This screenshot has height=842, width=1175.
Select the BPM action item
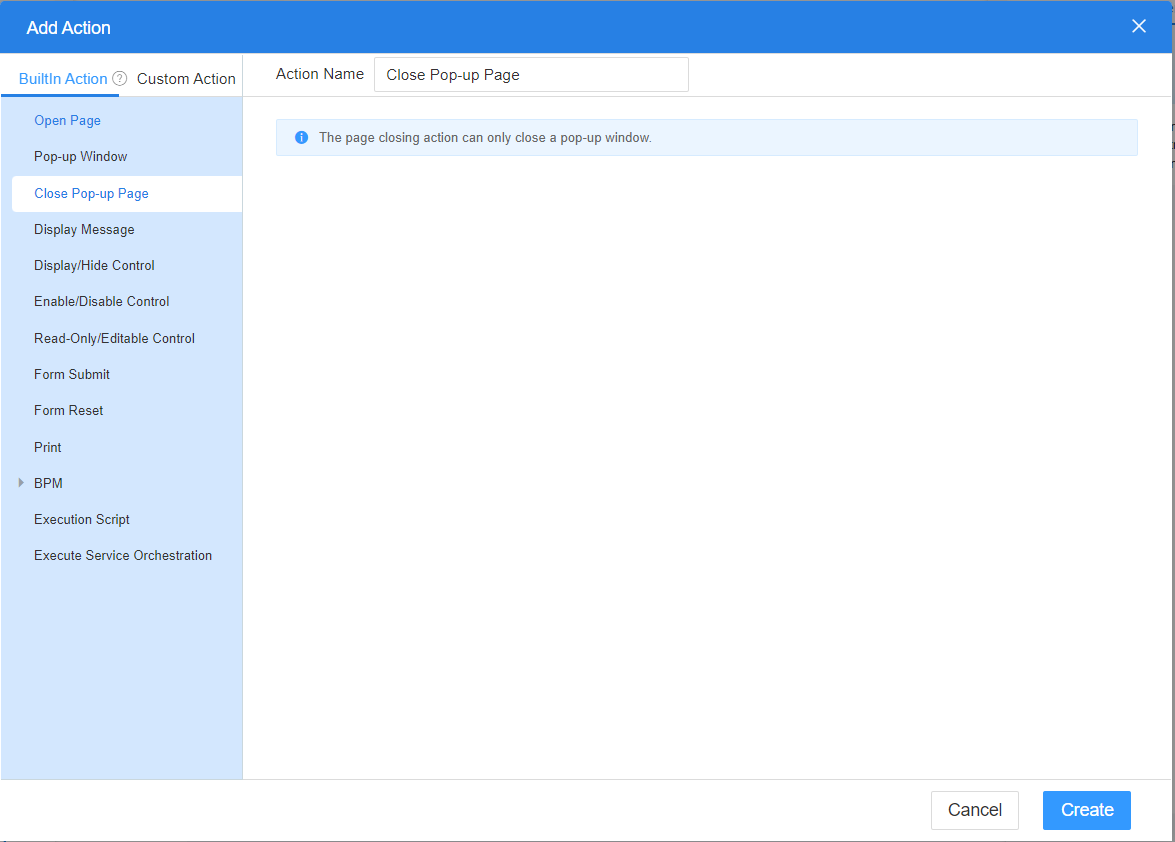48,483
